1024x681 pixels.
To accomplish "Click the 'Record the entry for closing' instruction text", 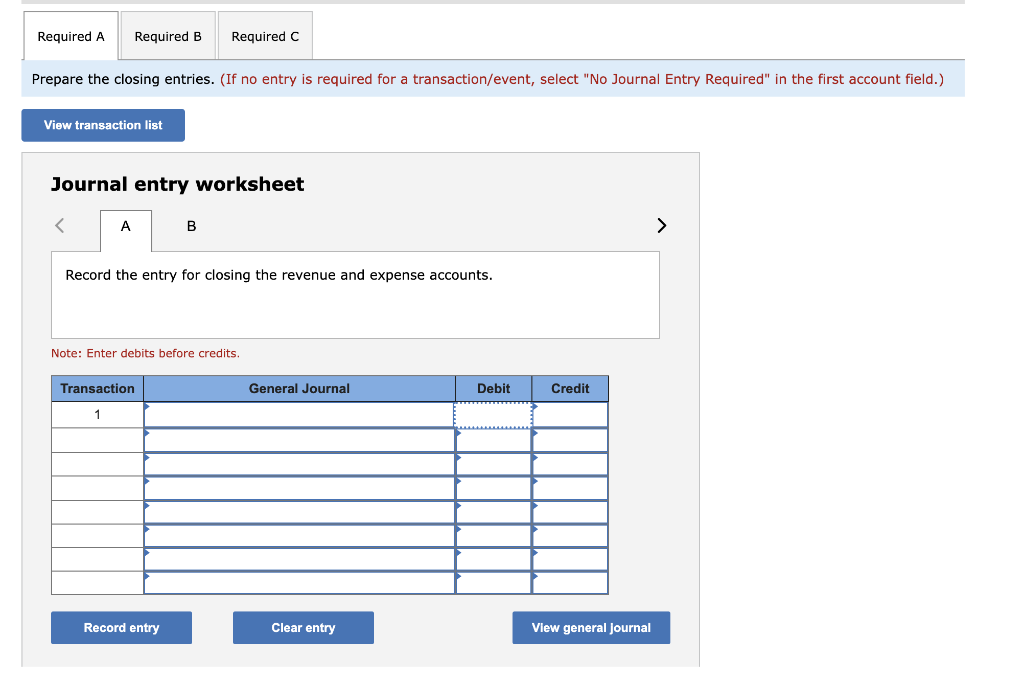I will pyautogui.click(x=279, y=275).
